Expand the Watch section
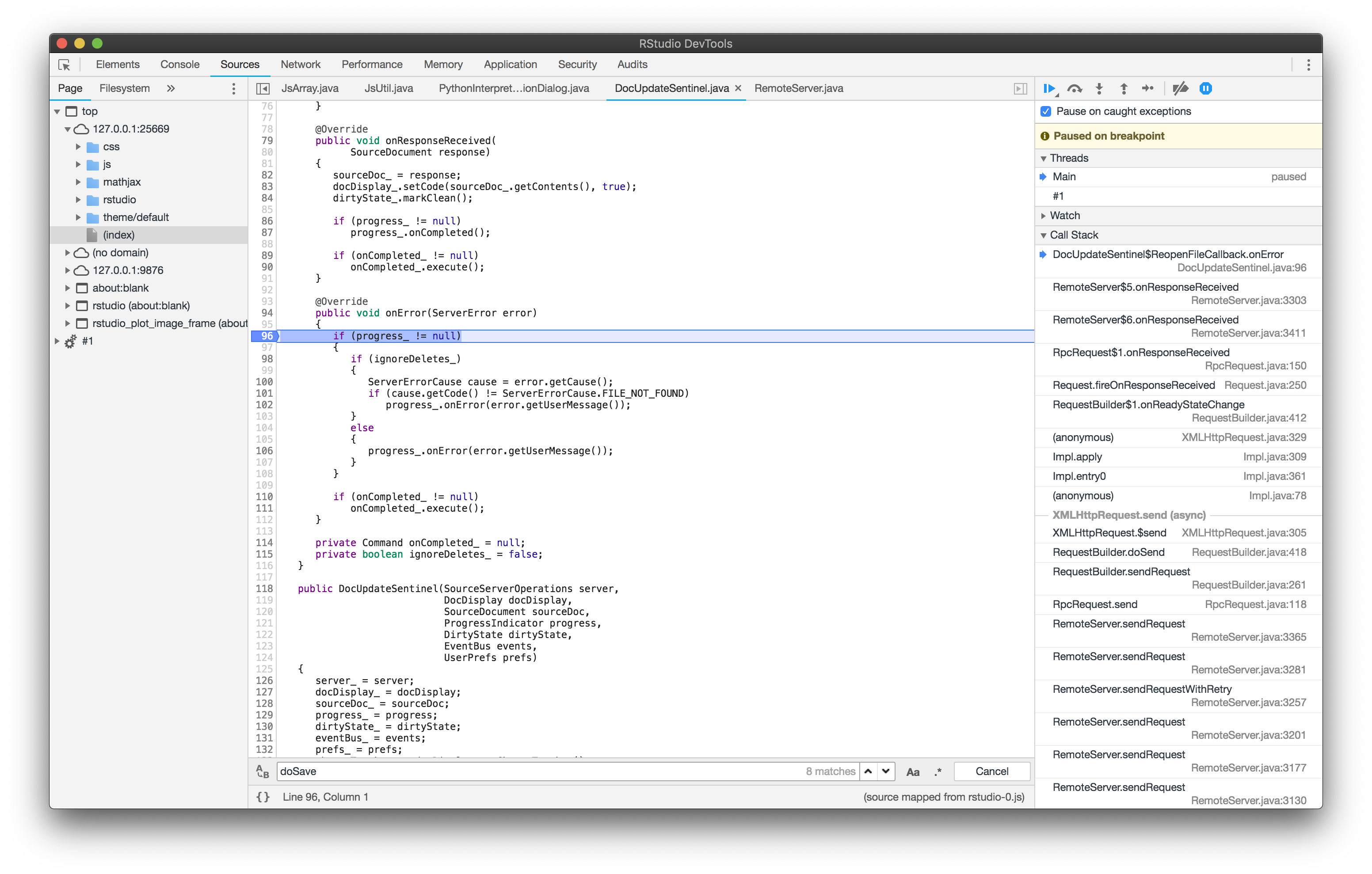1372x874 pixels. 1064,215
